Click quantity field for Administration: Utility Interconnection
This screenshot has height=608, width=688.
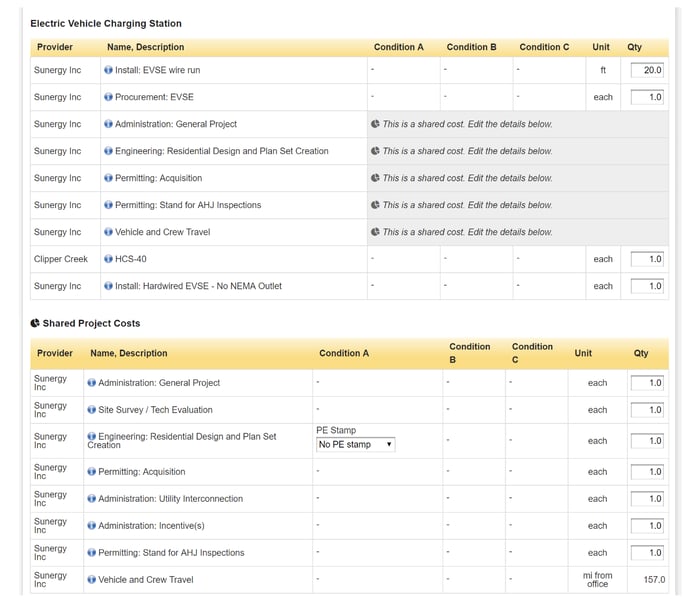coord(647,499)
